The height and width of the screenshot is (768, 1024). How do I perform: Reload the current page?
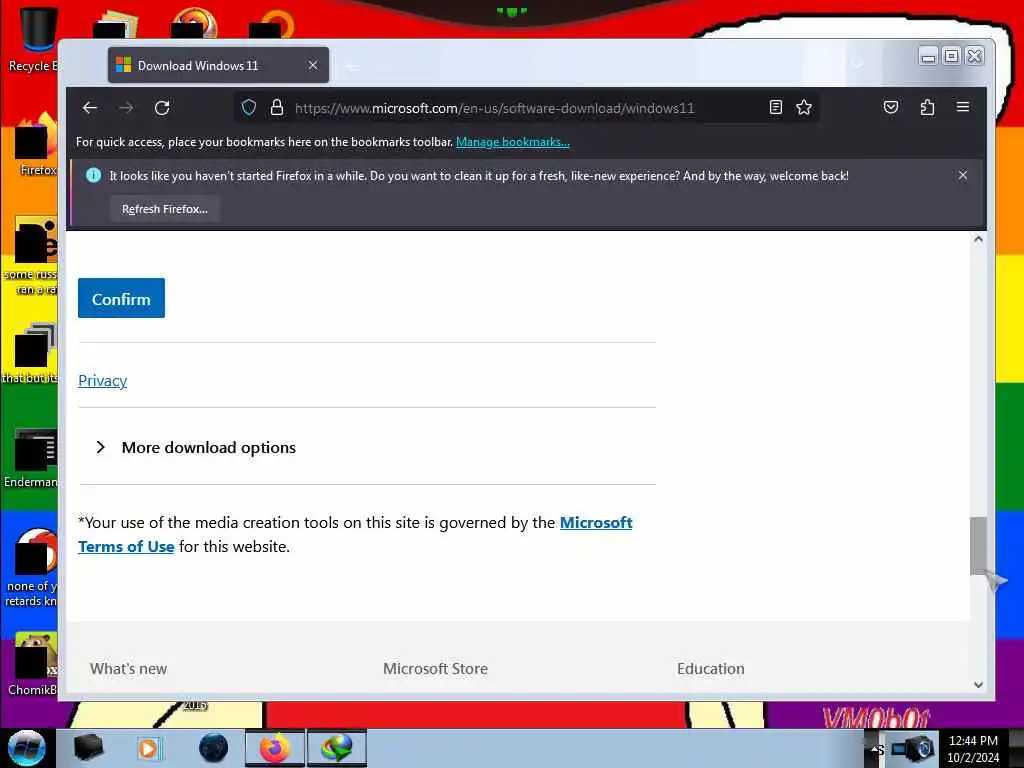point(162,108)
